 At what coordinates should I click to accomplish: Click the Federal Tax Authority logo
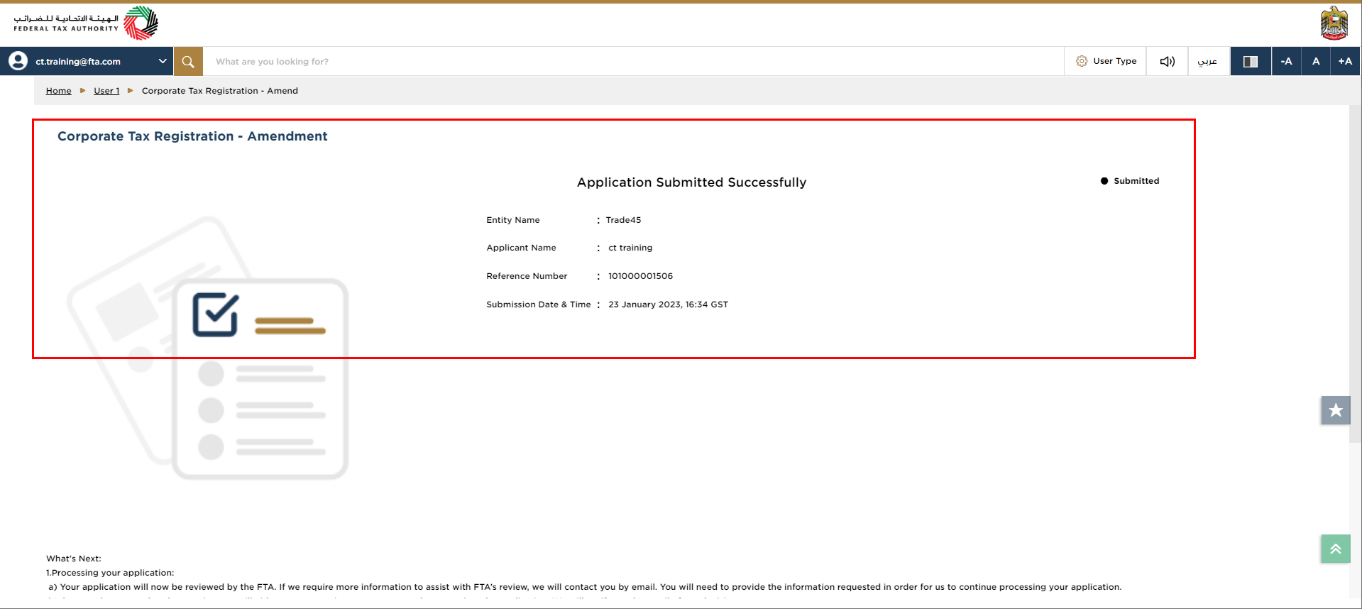coord(86,23)
